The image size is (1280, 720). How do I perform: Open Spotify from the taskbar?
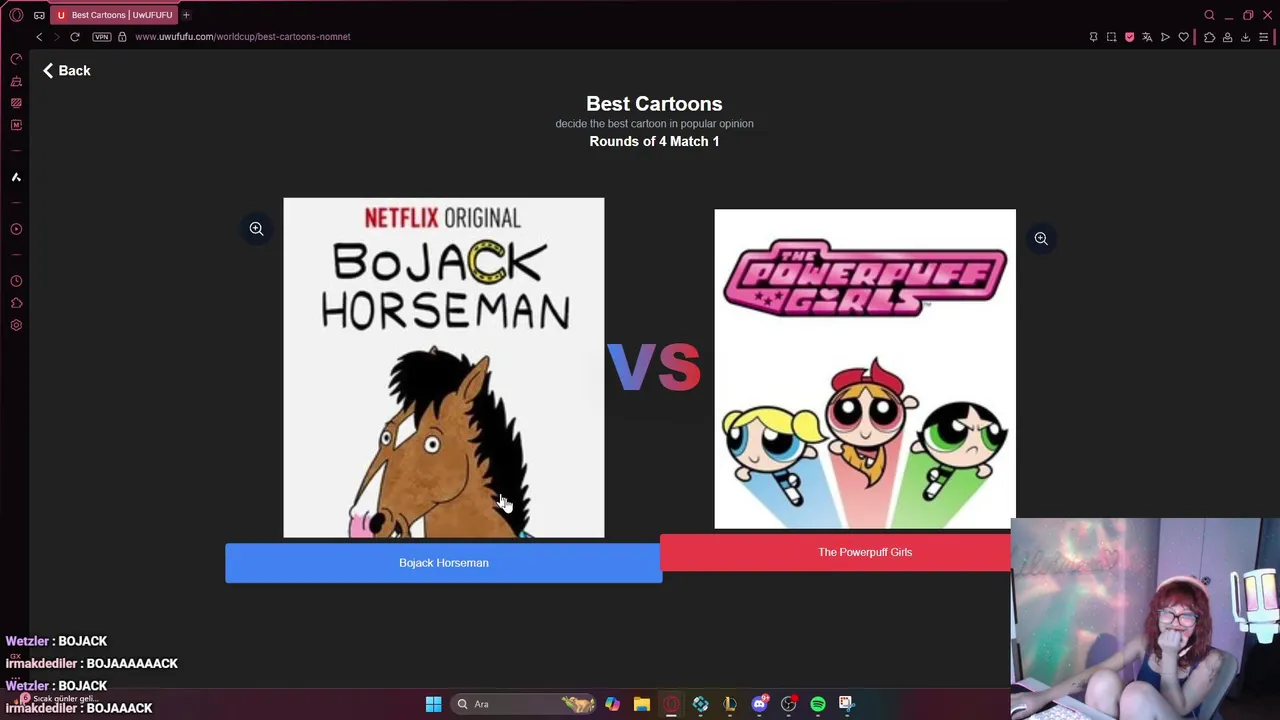point(818,704)
